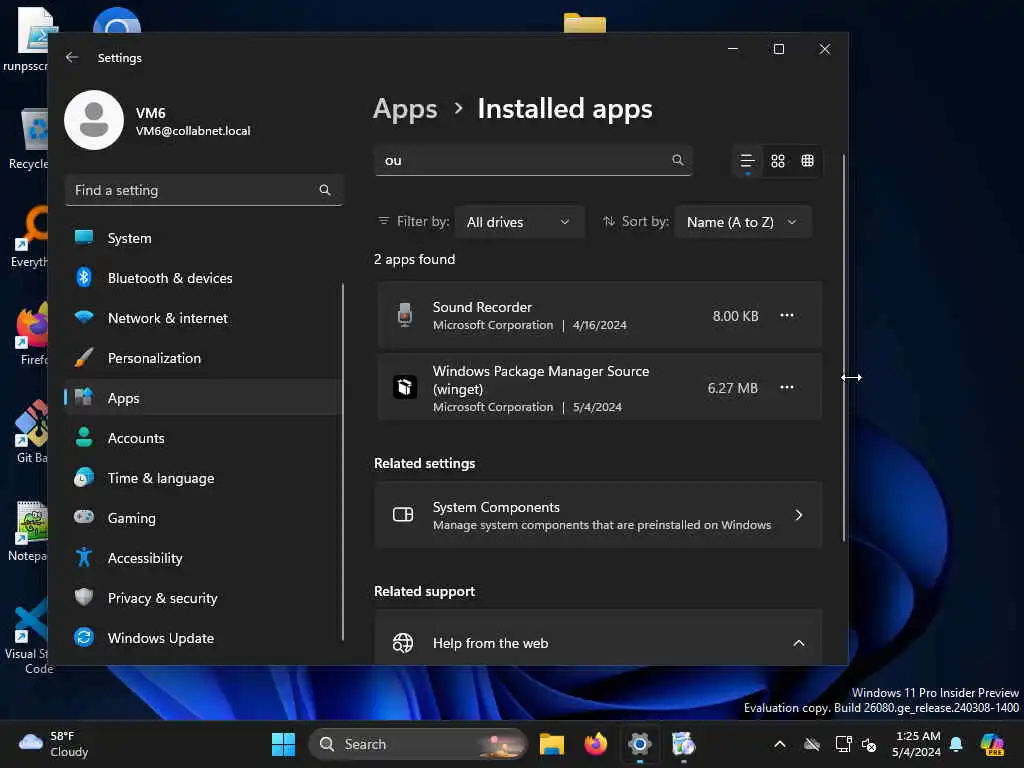The width and height of the screenshot is (1024, 768).
Task: Open Copilot preview icon in taskbar
Action: (993, 744)
